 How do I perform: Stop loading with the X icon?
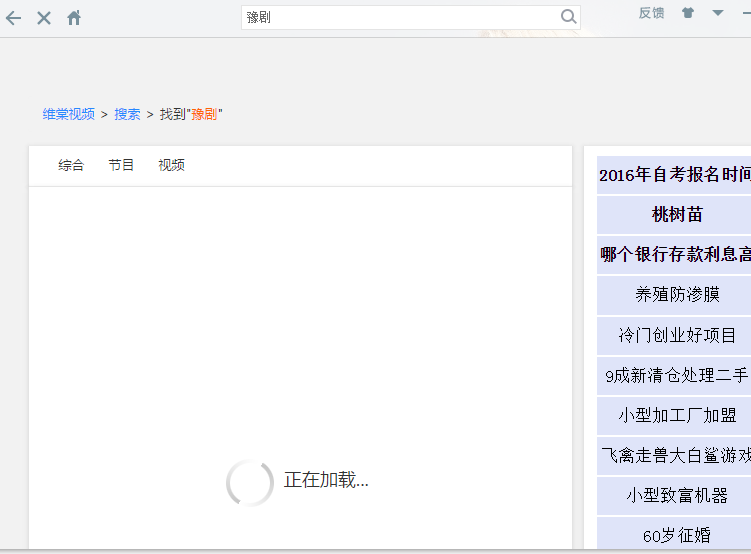(x=44, y=18)
